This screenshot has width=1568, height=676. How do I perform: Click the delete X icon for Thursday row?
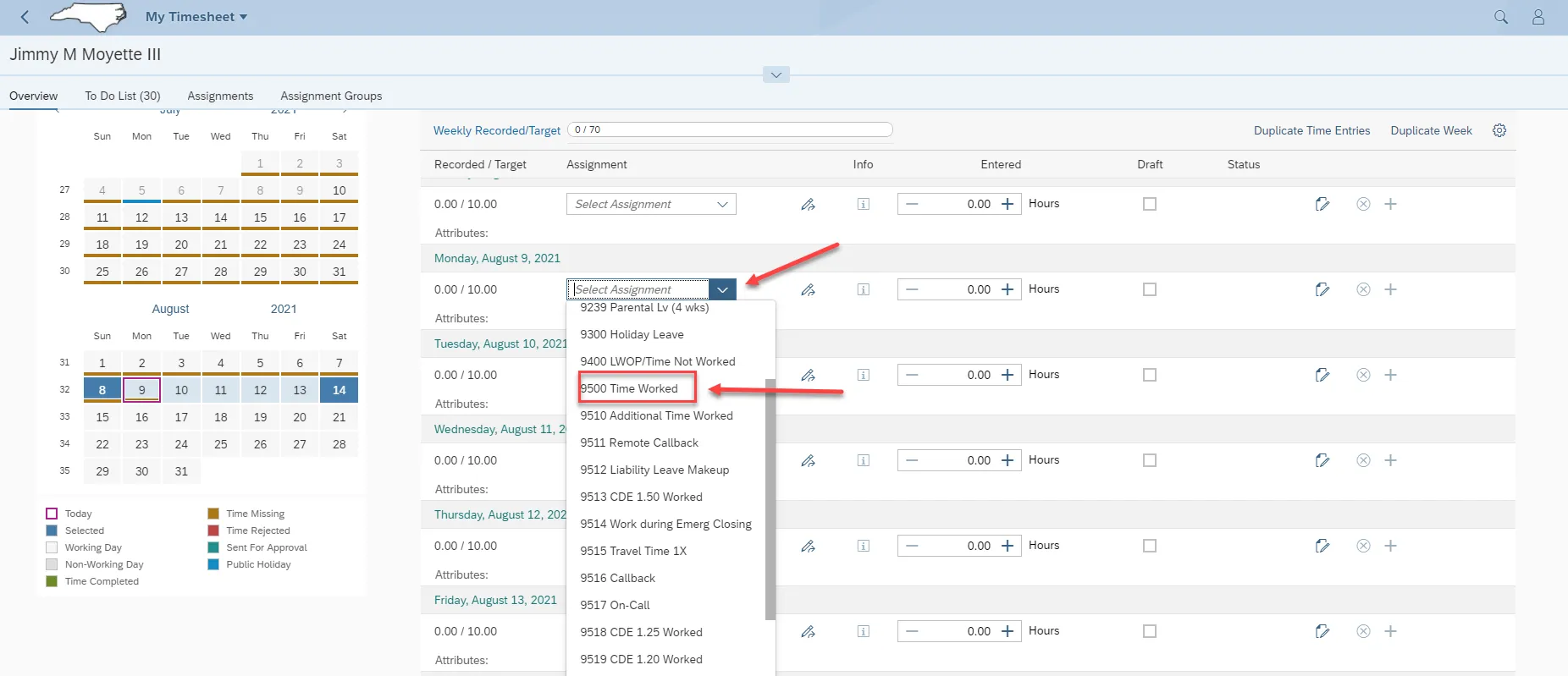pos(1362,546)
